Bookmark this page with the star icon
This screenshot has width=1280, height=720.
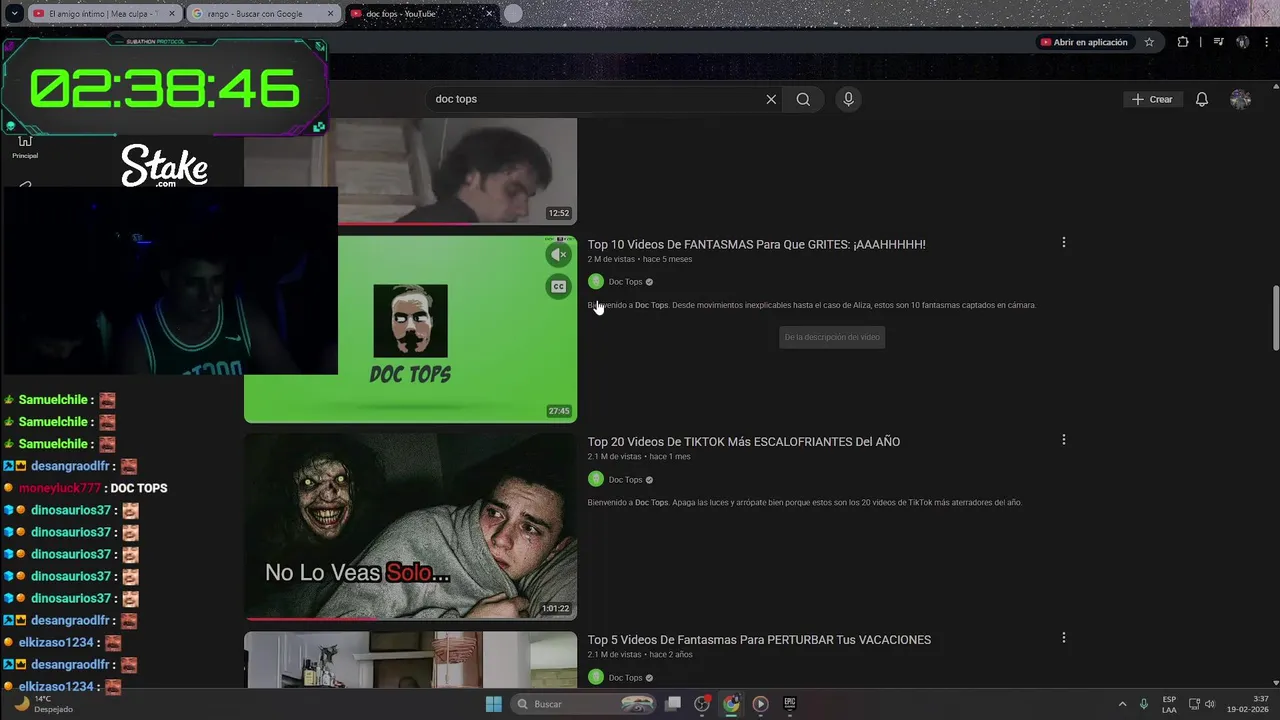(x=1149, y=42)
